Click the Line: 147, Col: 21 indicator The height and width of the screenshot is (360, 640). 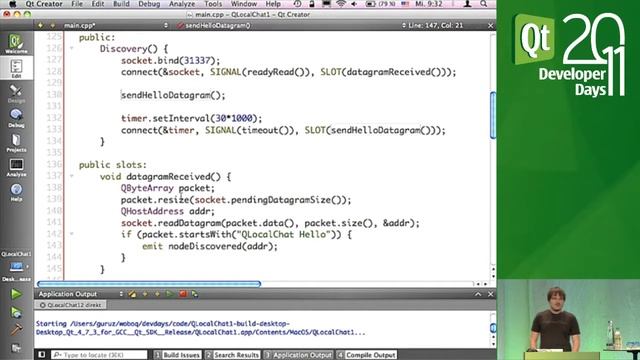pyautogui.click(x=435, y=25)
